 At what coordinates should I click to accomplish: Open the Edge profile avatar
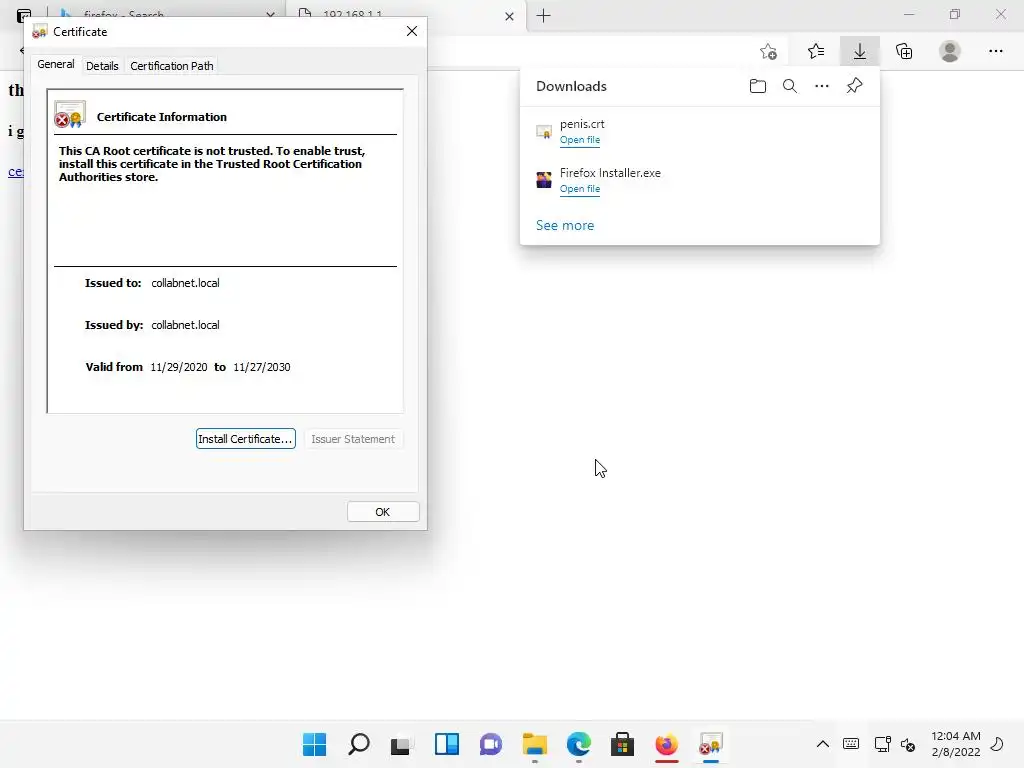click(x=950, y=51)
